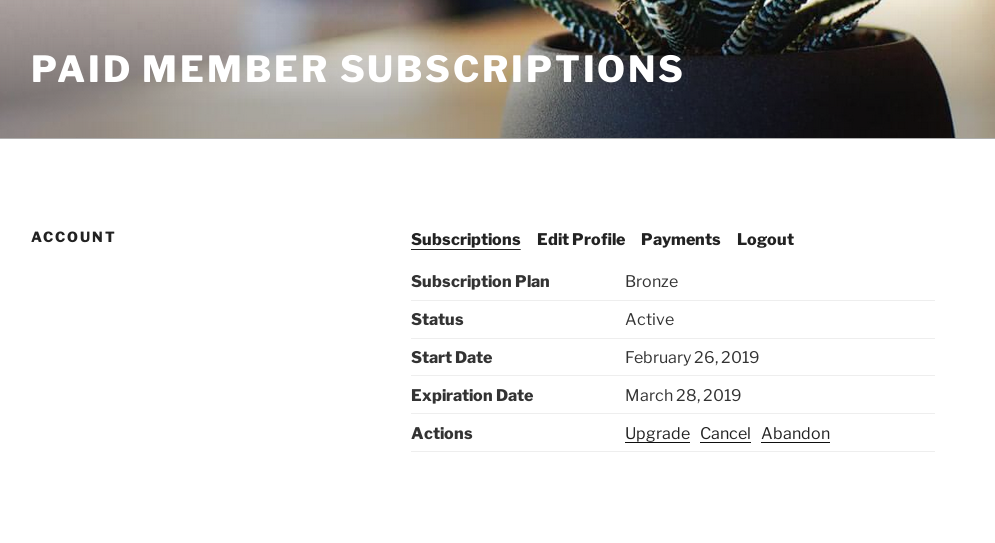Image resolution: width=995 pixels, height=543 pixels.
Task: Click the Subscription Plan row label
Action: (x=480, y=281)
